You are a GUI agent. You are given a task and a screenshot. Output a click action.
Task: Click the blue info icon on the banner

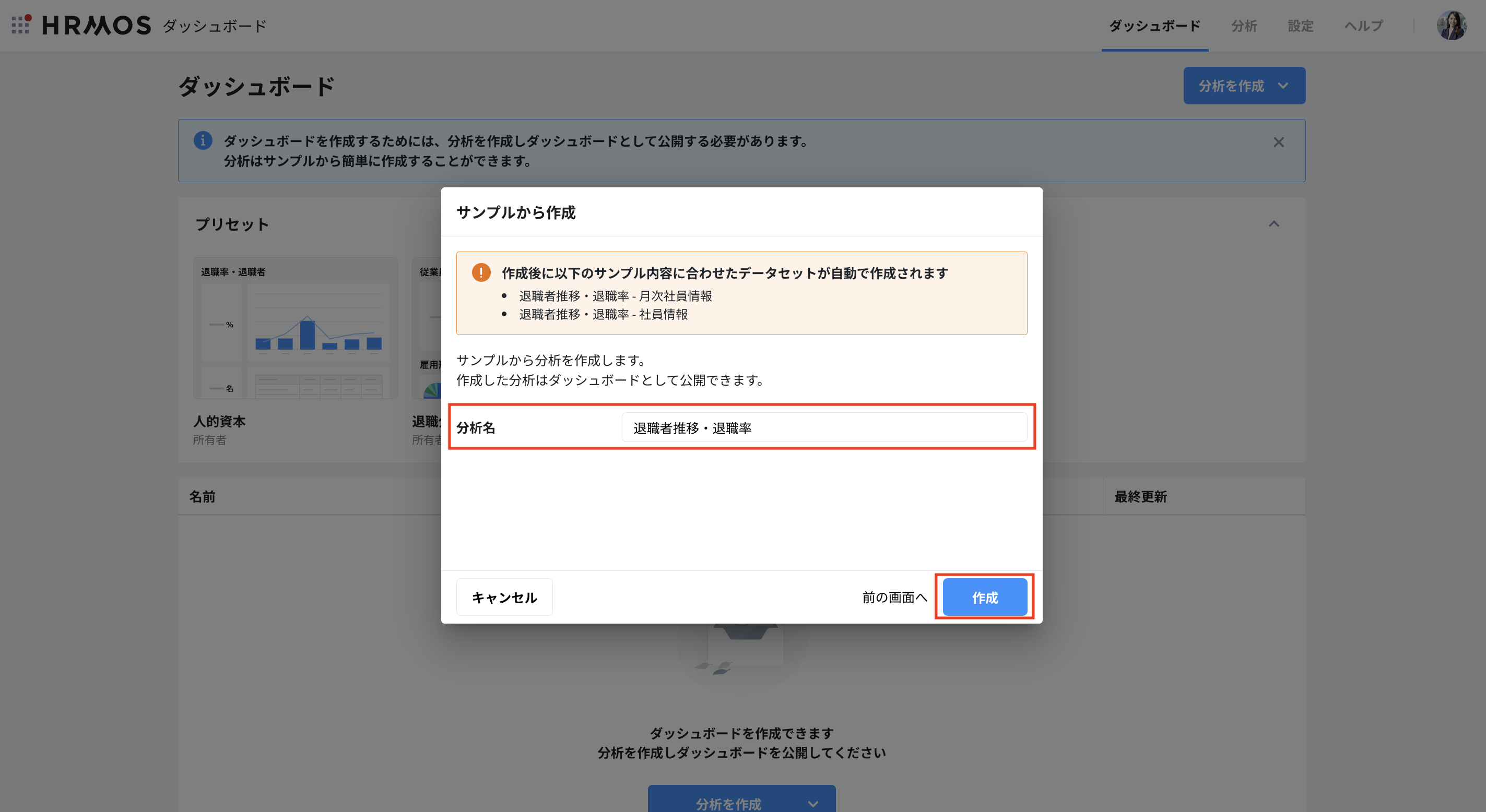point(203,140)
